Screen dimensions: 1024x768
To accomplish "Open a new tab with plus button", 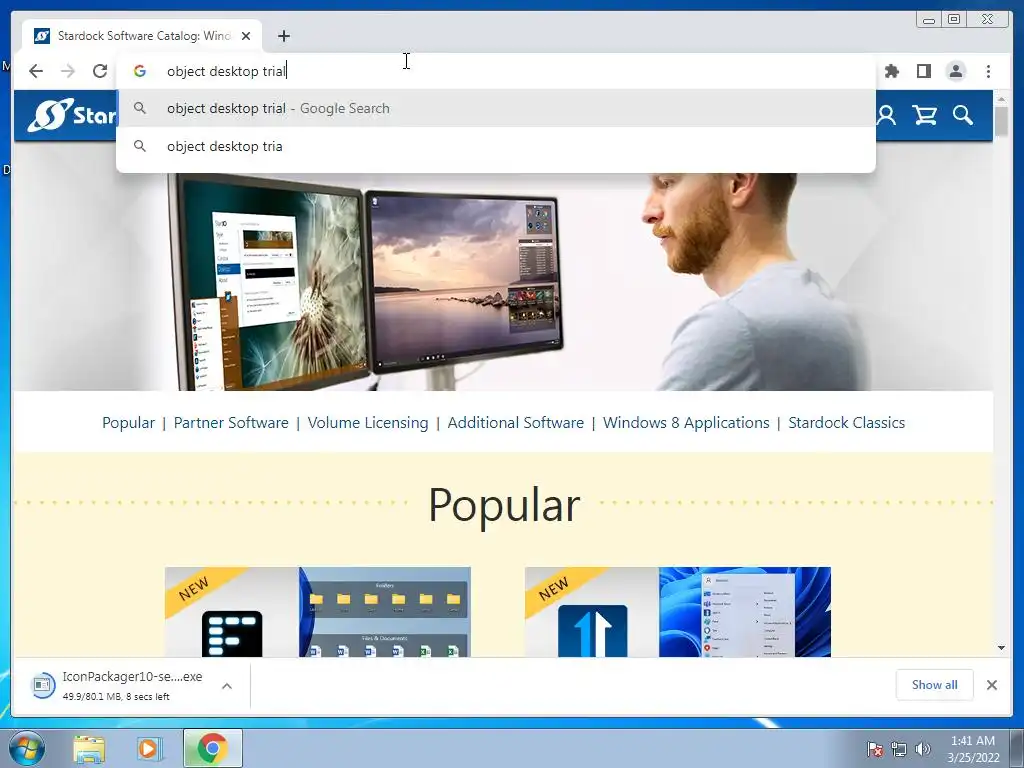I will pyautogui.click(x=283, y=36).
